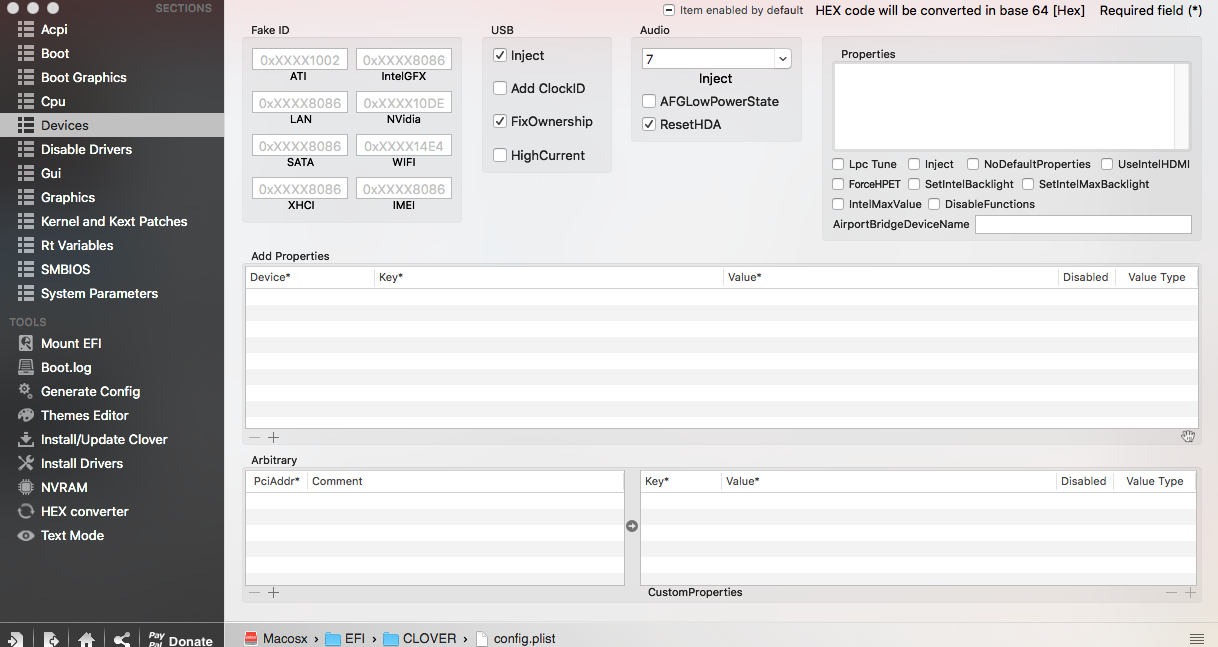Click the Value Type header in Add Properties
The height and width of the screenshot is (647, 1218).
tap(1156, 277)
